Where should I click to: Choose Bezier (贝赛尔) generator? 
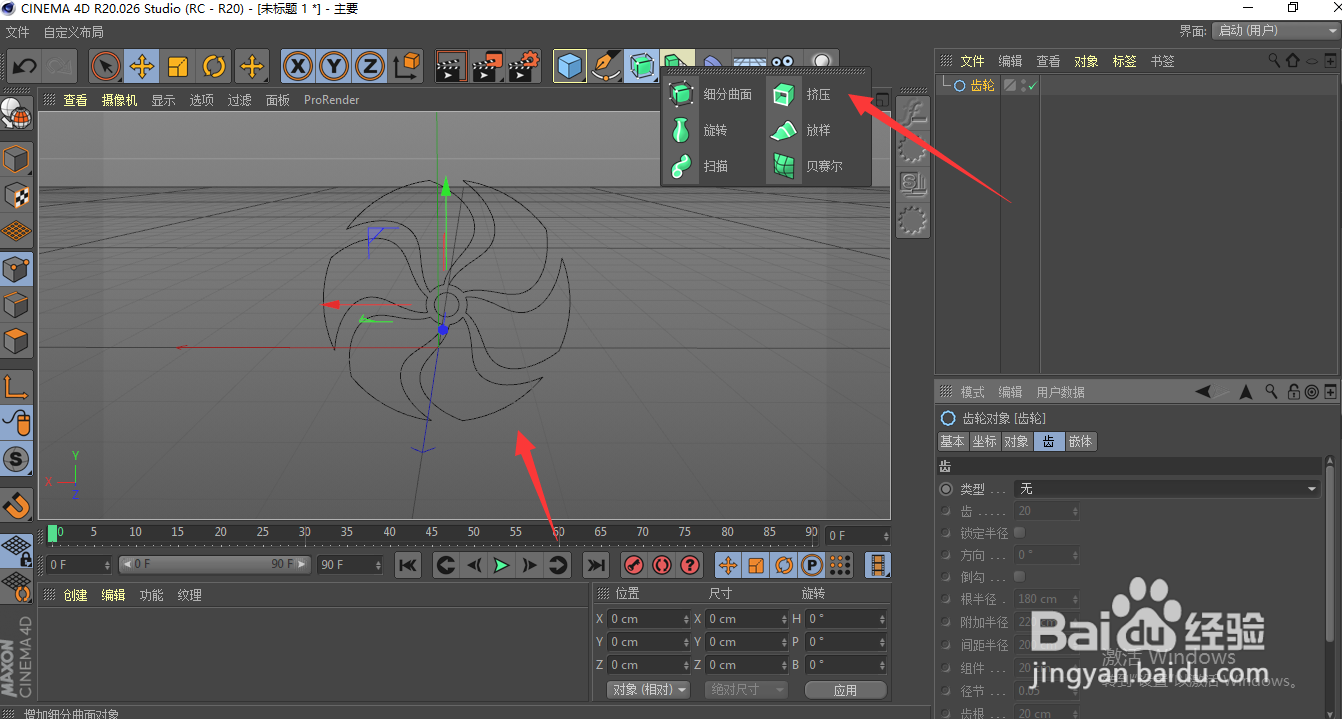click(808, 166)
